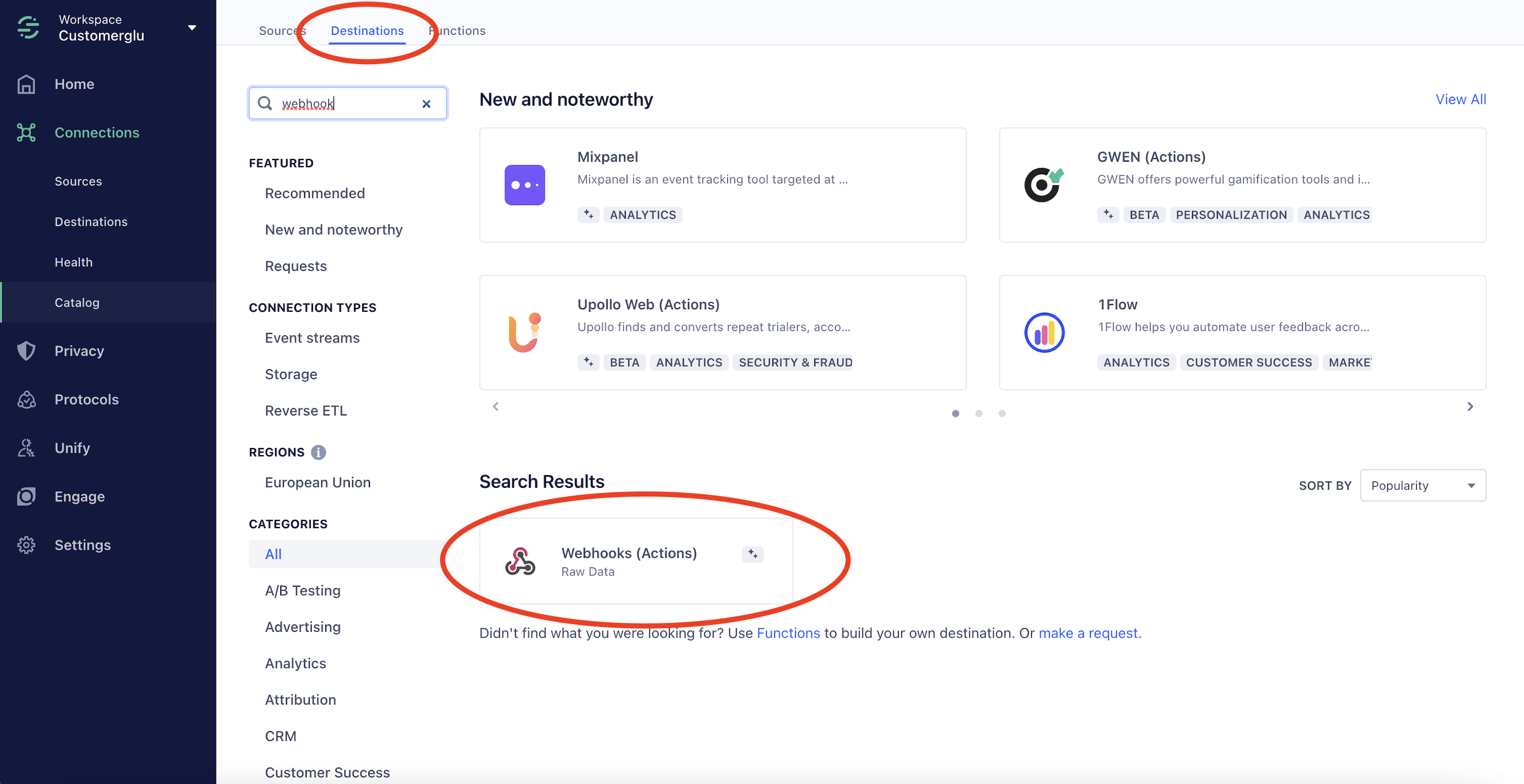Click the make a request link
Viewport: 1524px width, 784px height.
(1089, 633)
